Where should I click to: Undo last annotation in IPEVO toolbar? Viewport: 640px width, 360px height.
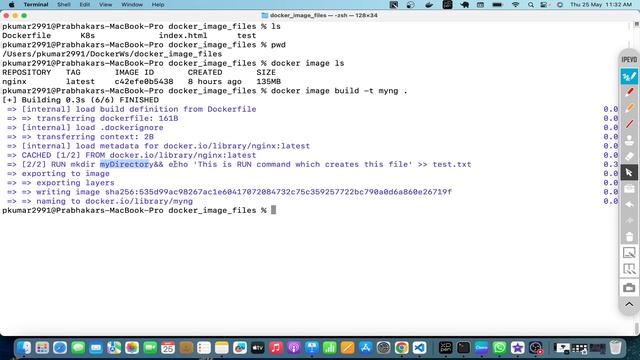click(x=629, y=204)
